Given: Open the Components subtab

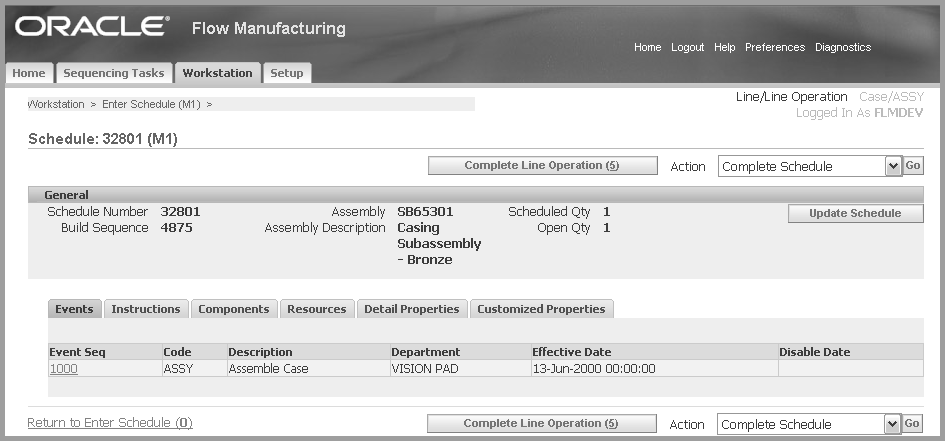Looking at the screenshot, I should point(234,309).
